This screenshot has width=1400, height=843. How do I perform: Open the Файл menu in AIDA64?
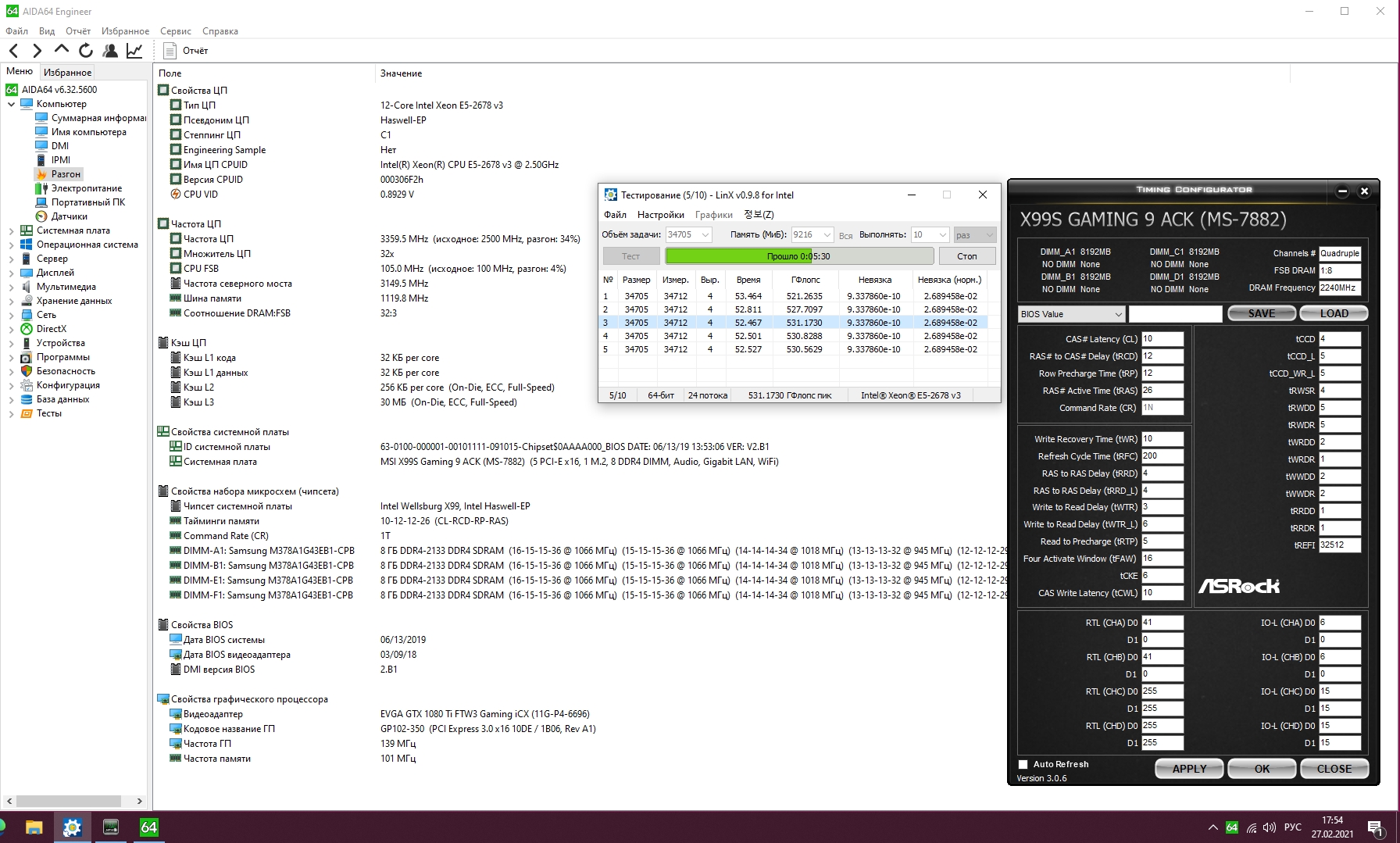tap(16, 31)
